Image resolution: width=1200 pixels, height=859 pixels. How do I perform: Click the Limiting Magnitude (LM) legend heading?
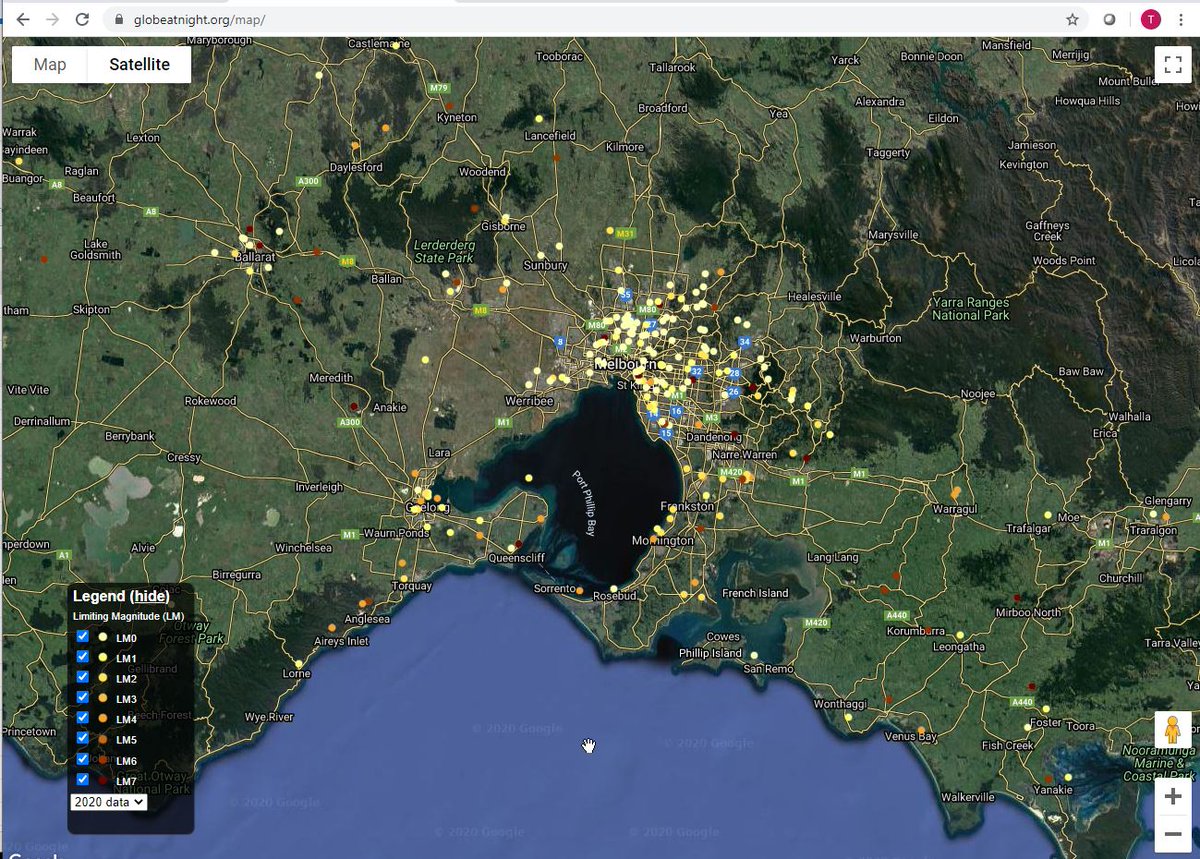[x=128, y=615]
